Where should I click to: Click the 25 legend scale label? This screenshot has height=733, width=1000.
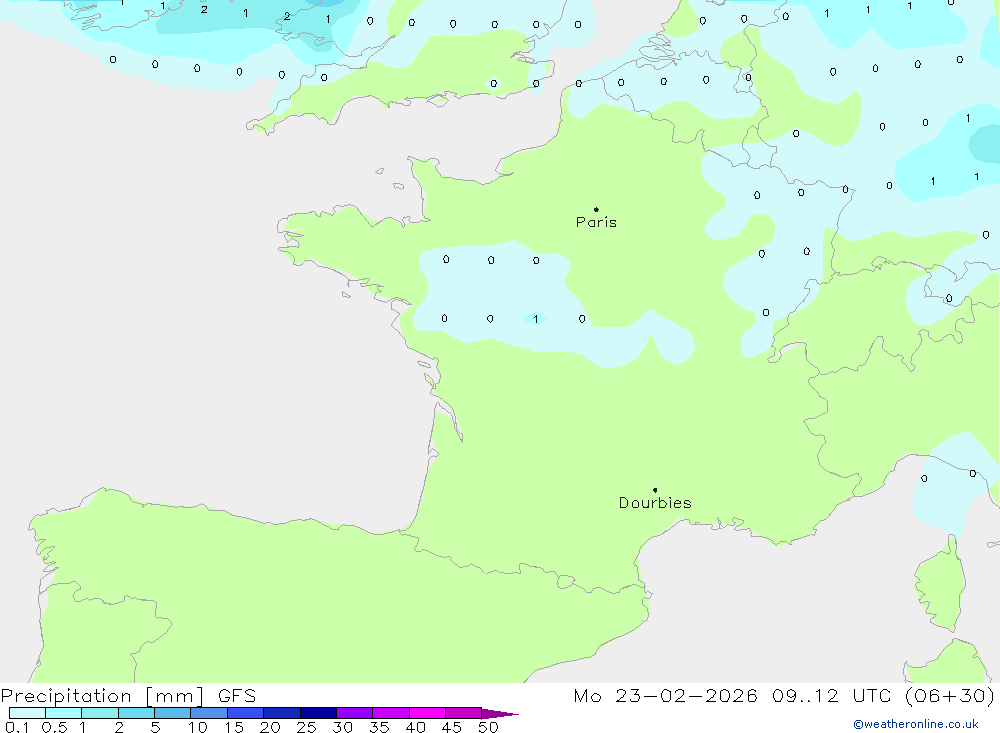click(x=307, y=727)
